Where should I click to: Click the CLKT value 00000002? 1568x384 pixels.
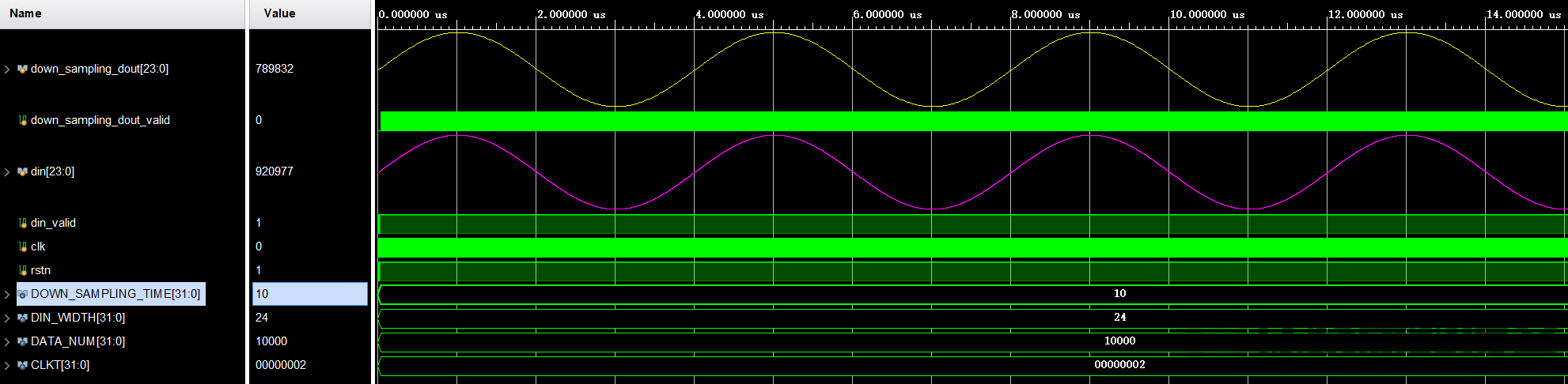click(x=281, y=365)
